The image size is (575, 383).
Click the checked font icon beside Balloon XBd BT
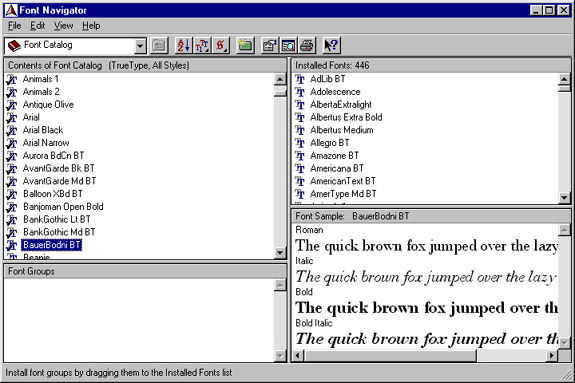[x=12, y=194]
